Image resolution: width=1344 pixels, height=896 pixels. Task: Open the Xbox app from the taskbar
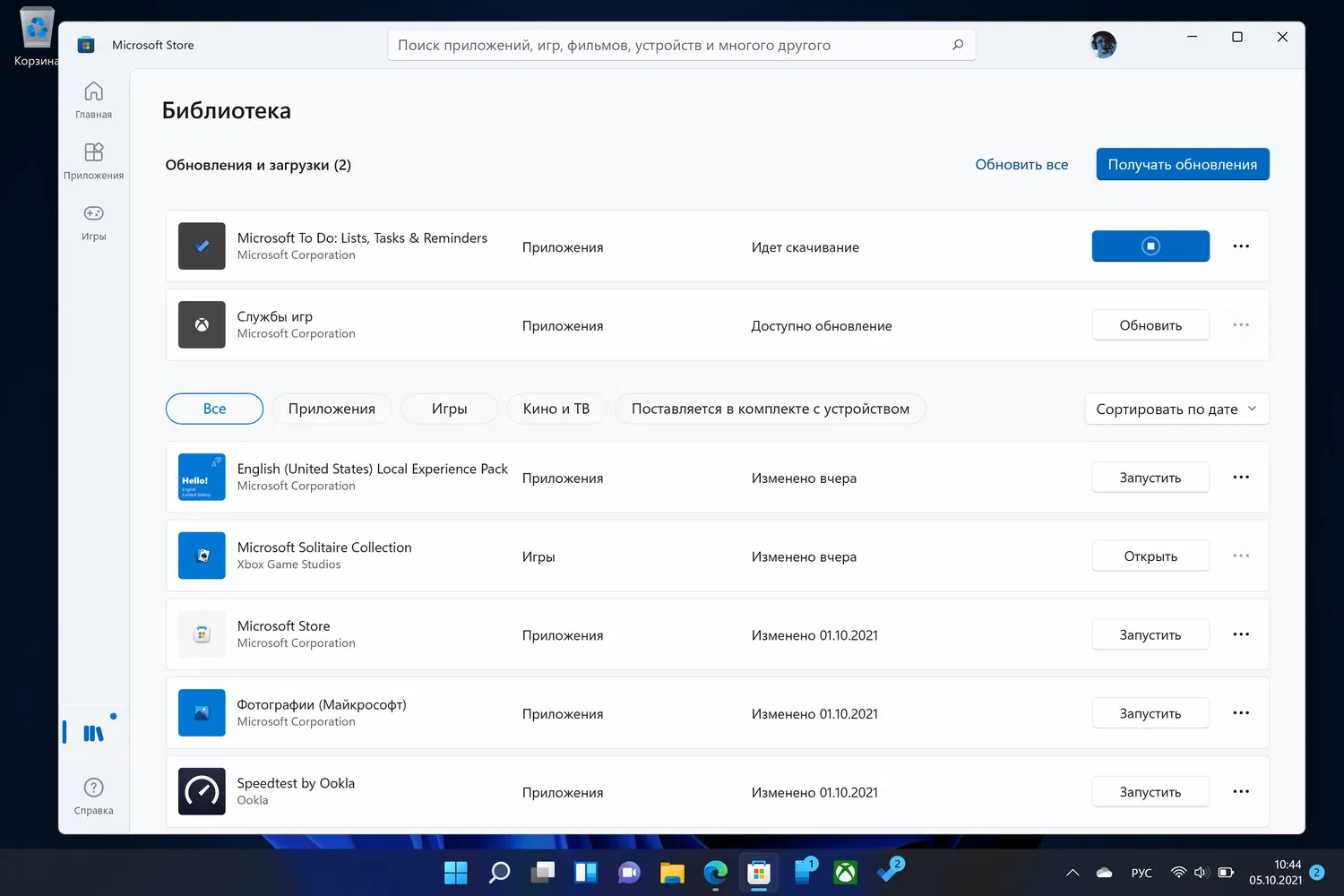click(845, 873)
